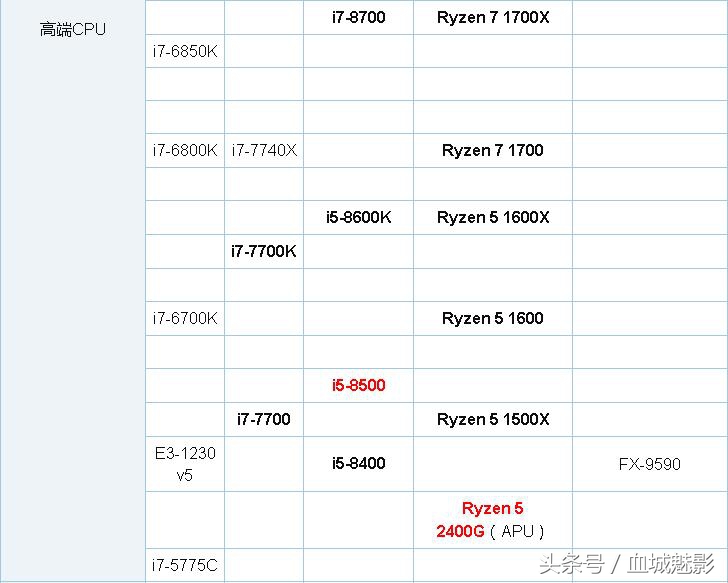Select the i7-5775C cell
This screenshot has width=728, height=583.
pos(185,565)
